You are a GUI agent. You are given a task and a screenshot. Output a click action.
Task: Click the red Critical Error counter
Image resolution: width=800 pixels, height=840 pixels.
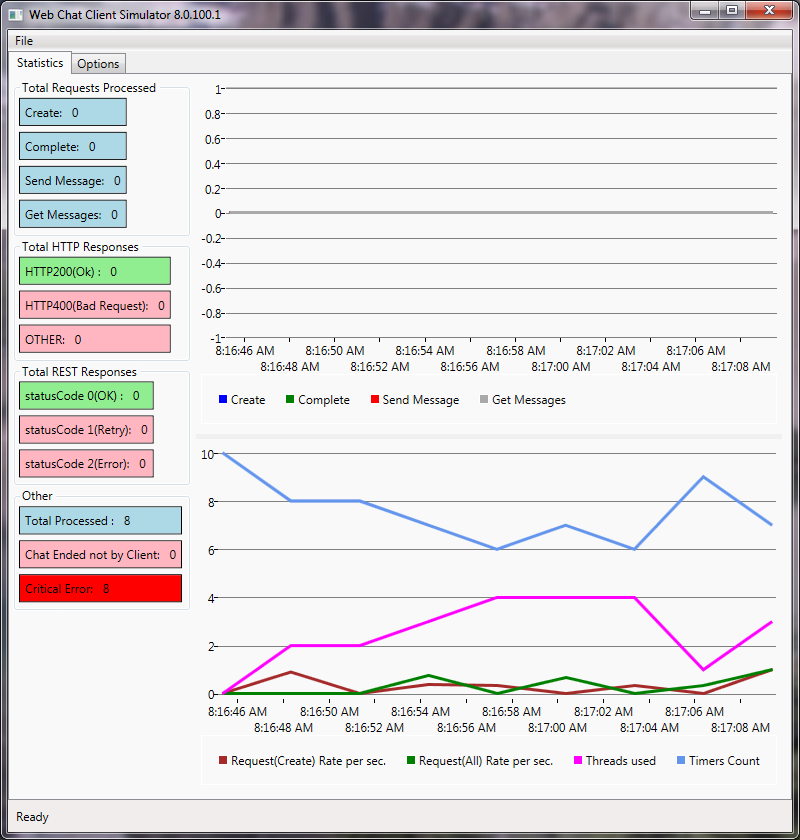coord(100,589)
